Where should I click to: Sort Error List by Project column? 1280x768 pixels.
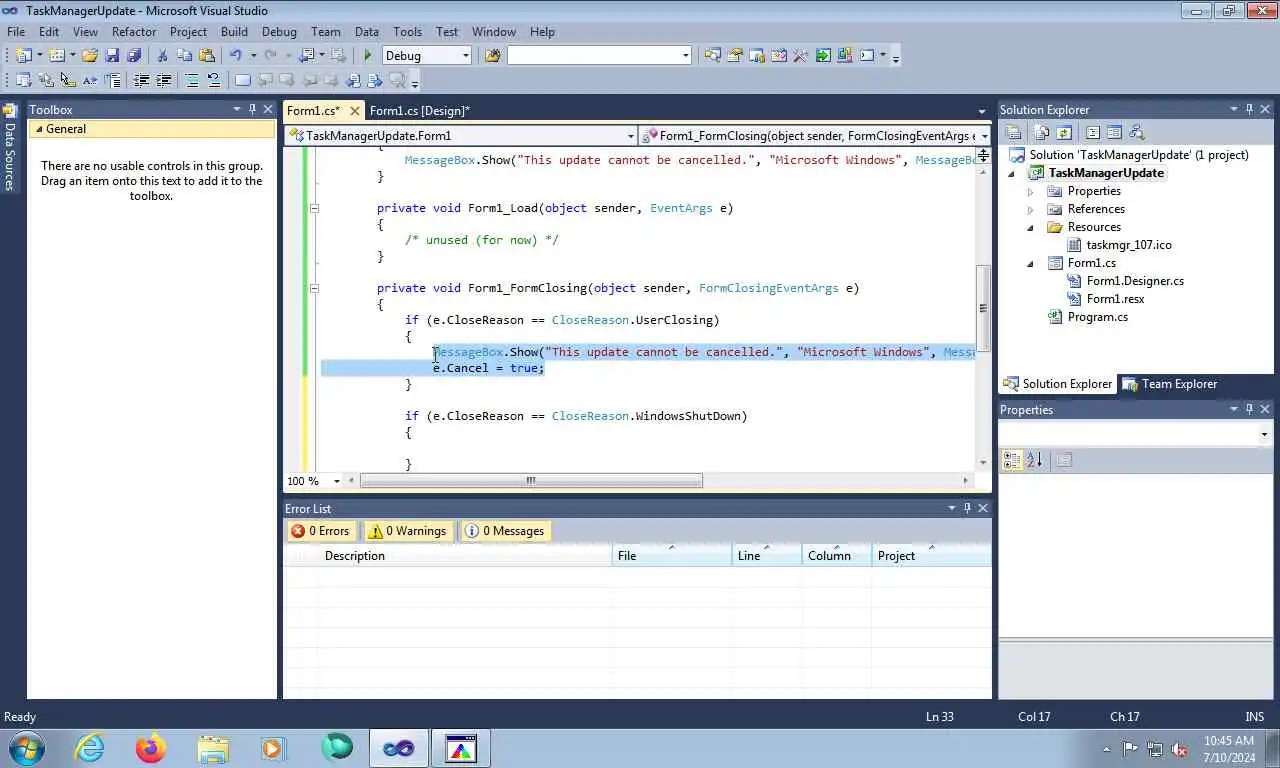931,556
